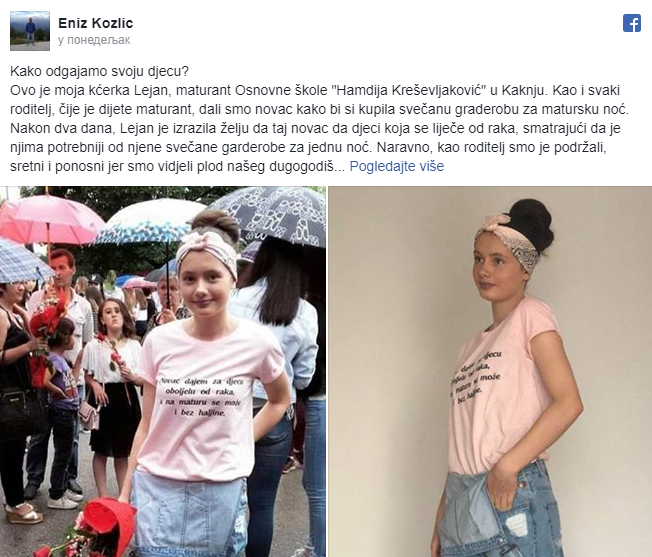This screenshot has width=652, height=557.
Task: Open Eniz Kozlic's profile picture
Action: coord(30,31)
